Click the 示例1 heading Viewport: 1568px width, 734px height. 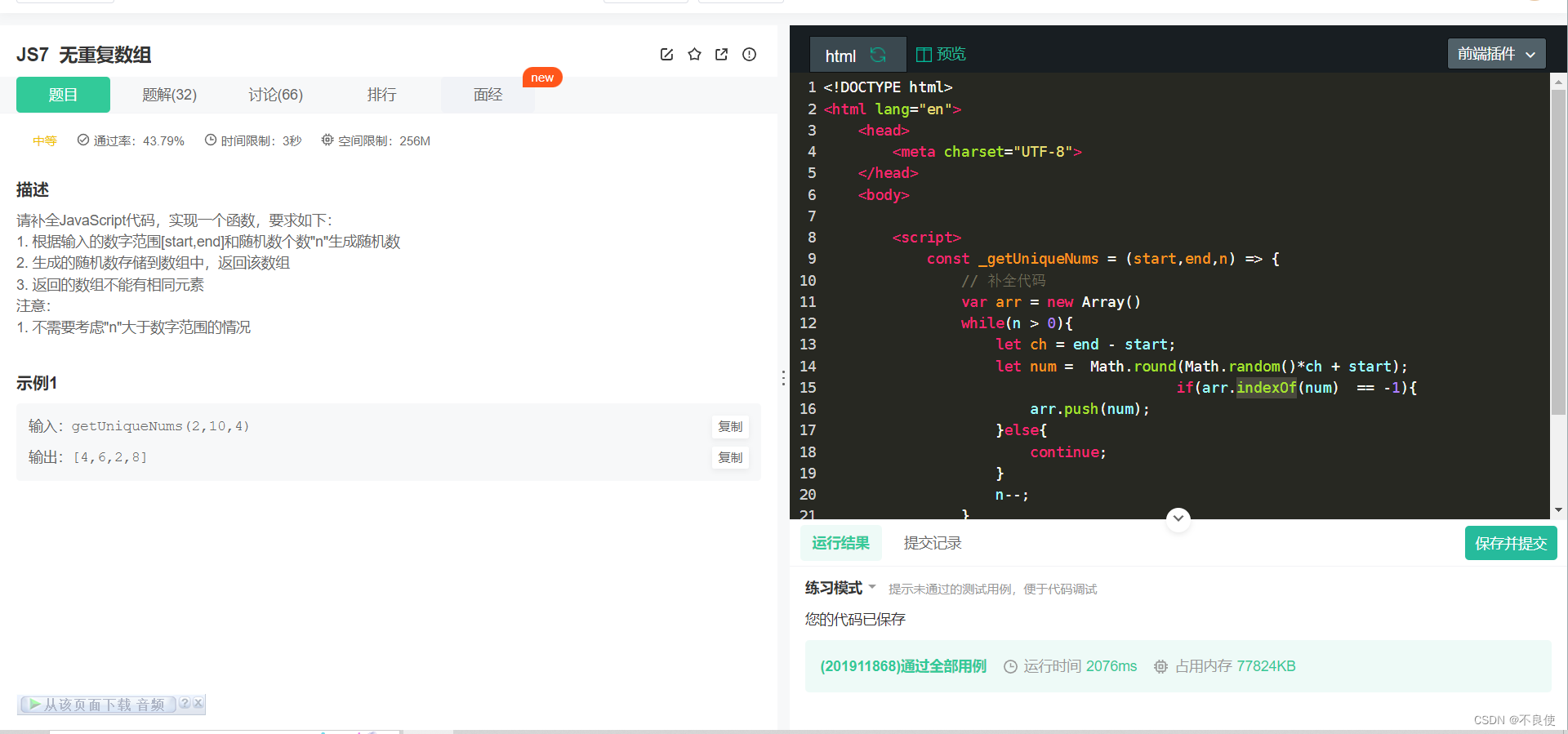[37, 383]
